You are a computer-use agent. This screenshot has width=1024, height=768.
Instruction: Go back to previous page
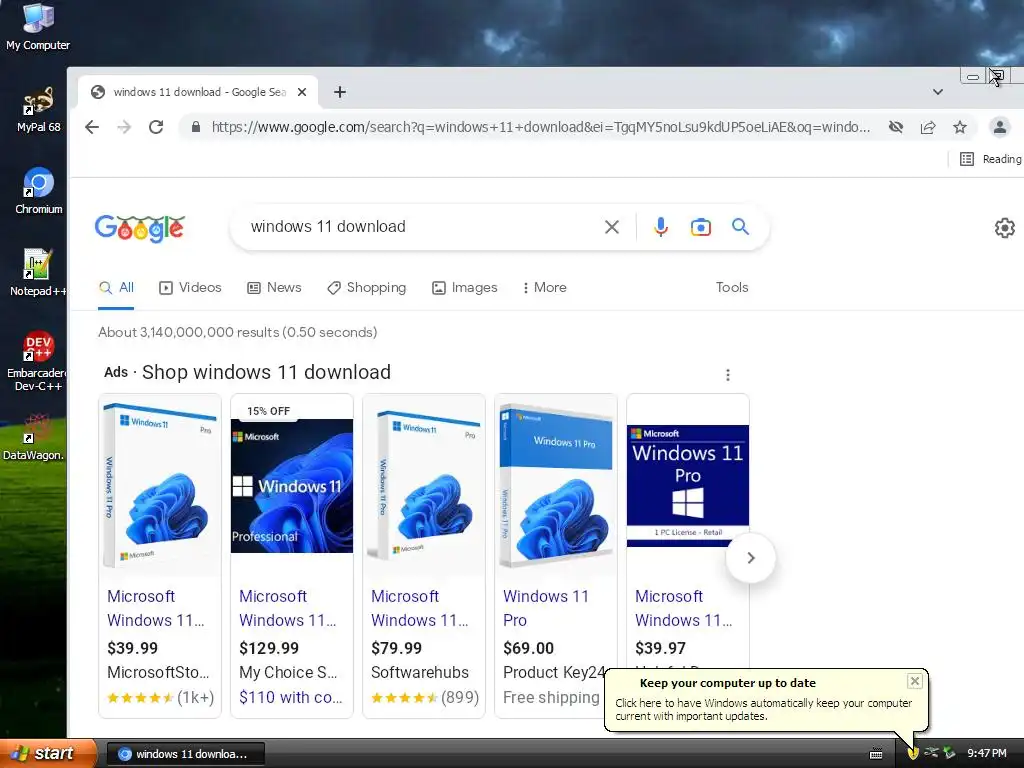92,127
